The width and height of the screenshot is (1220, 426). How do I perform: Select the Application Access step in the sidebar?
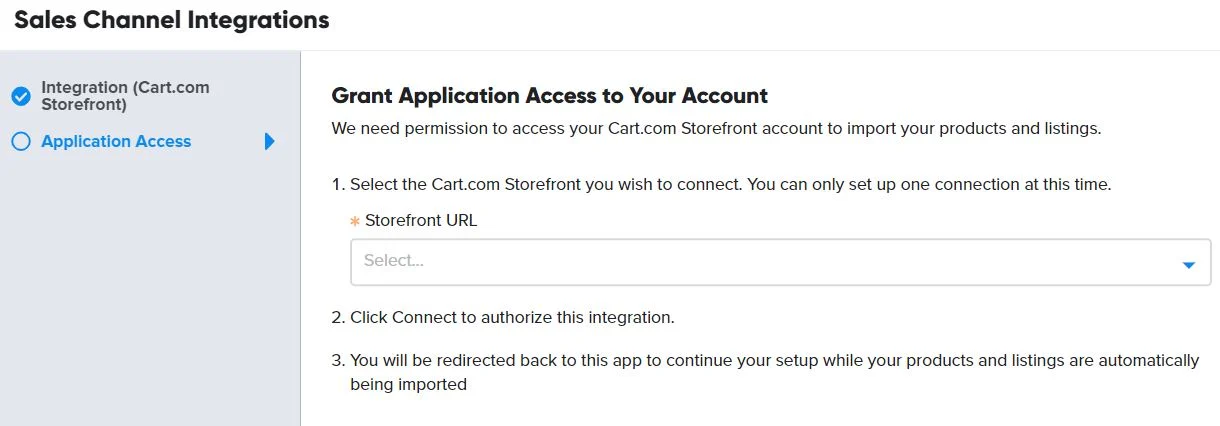pos(116,142)
